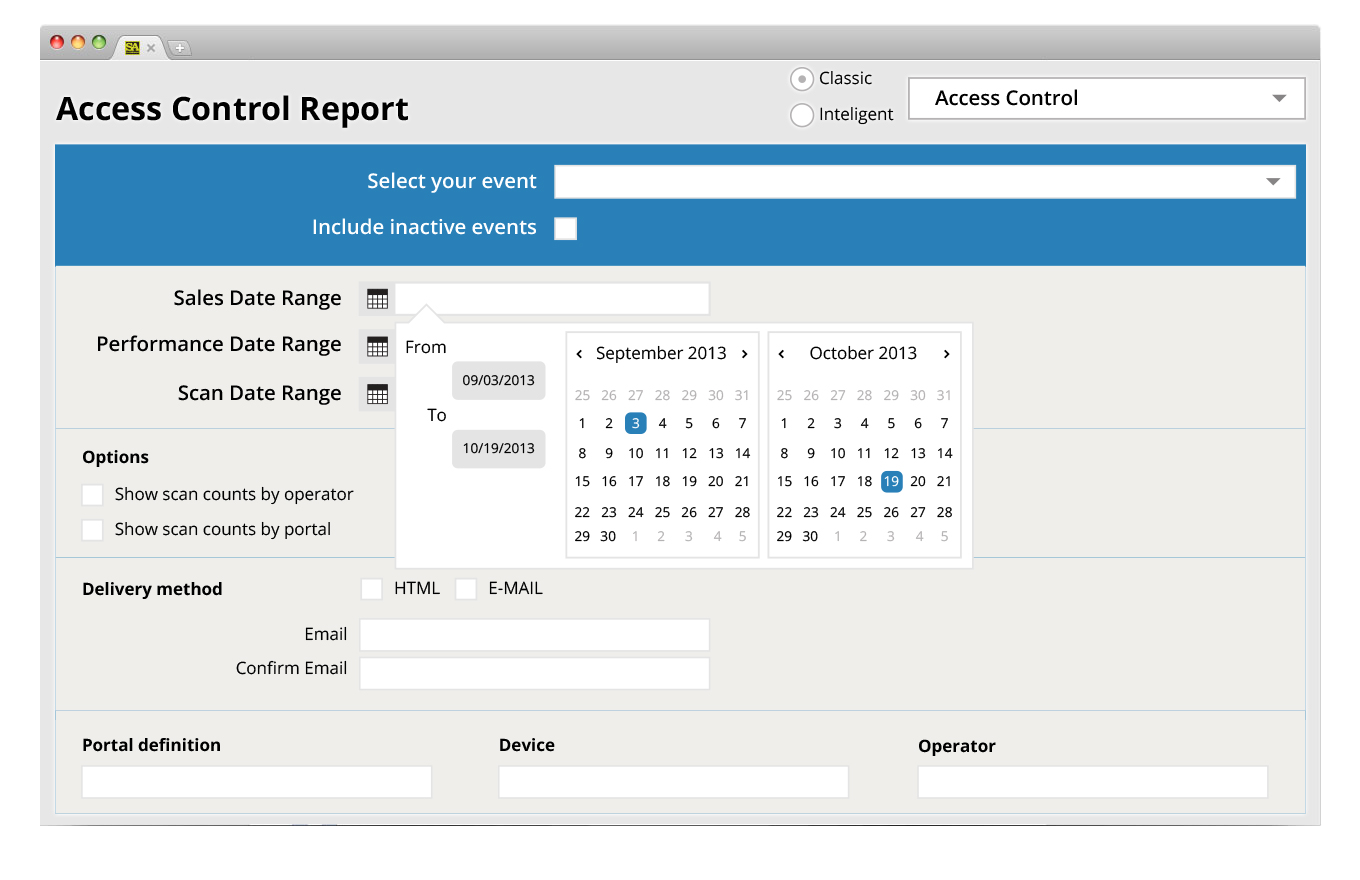Choose September 30 in the calendar
Viewport: 1360px width, 880px height.
608,536
